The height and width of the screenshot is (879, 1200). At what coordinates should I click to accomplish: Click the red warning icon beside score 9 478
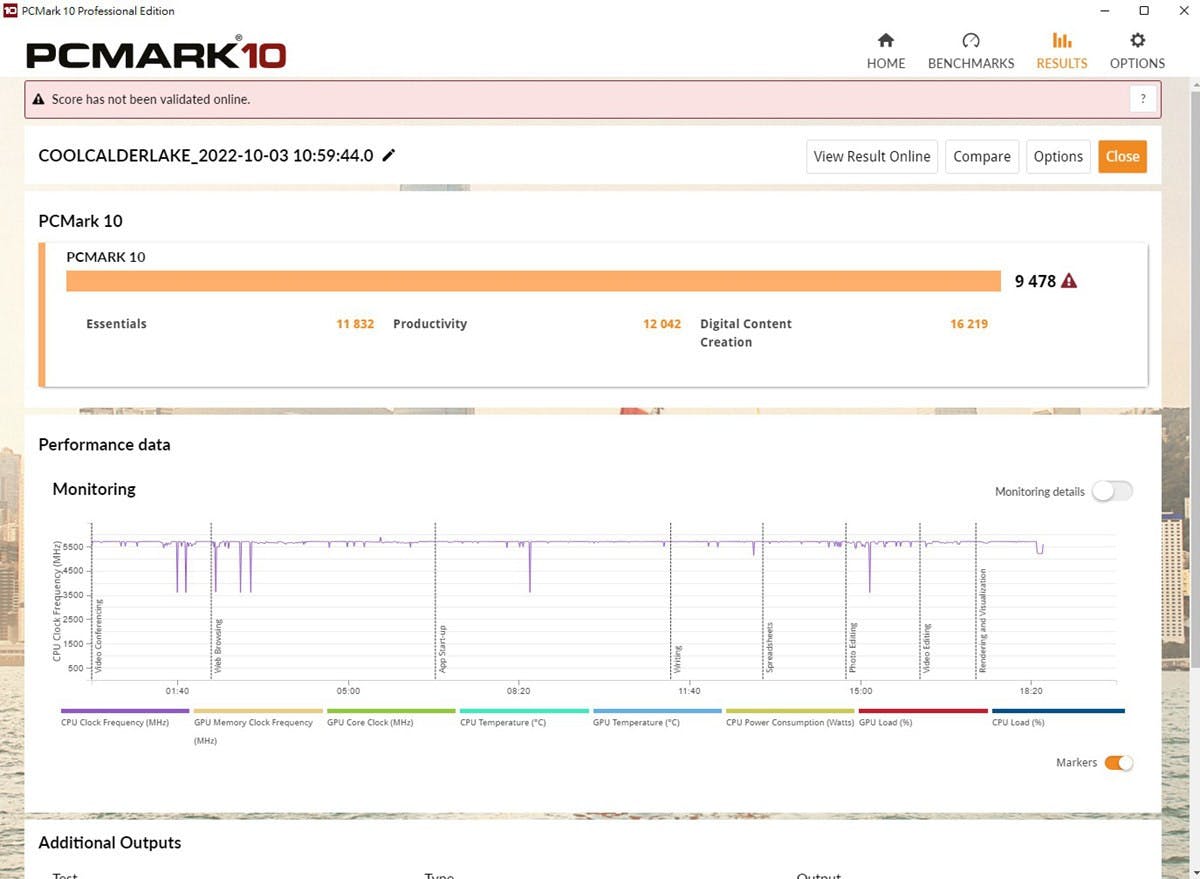pyautogui.click(x=1069, y=281)
